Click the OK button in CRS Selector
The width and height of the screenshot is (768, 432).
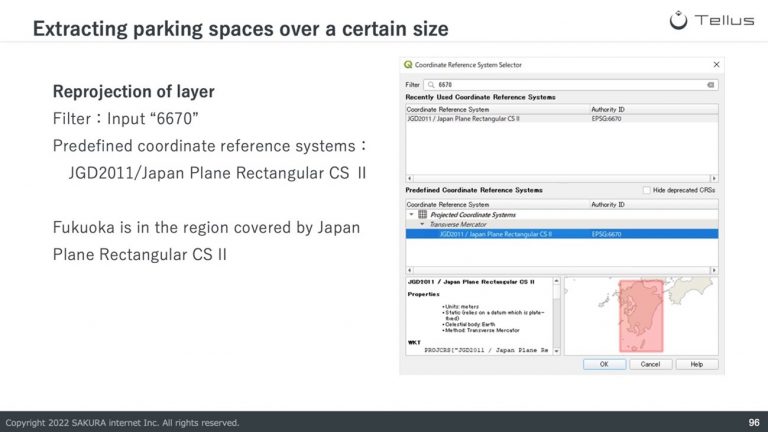(604, 364)
